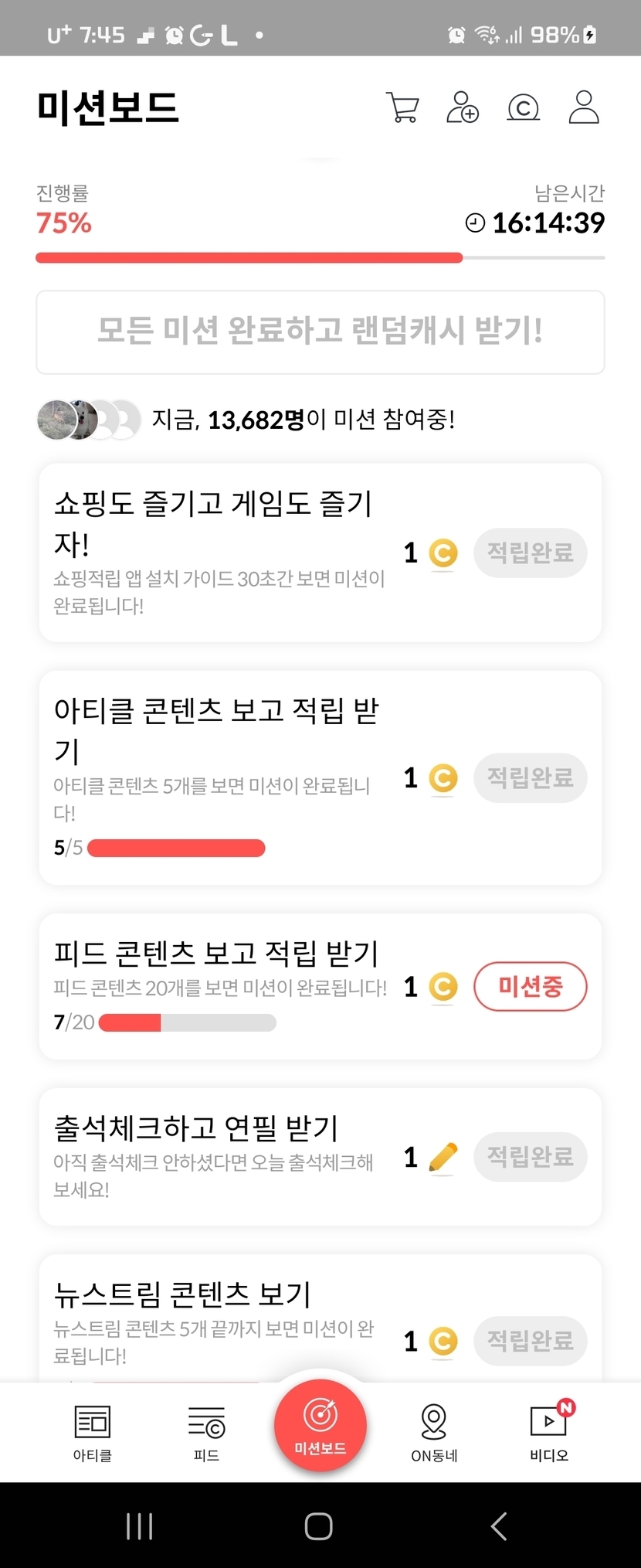Click the overall mission progress bar
The height and width of the screenshot is (1568, 641).
(x=320, y=257)
